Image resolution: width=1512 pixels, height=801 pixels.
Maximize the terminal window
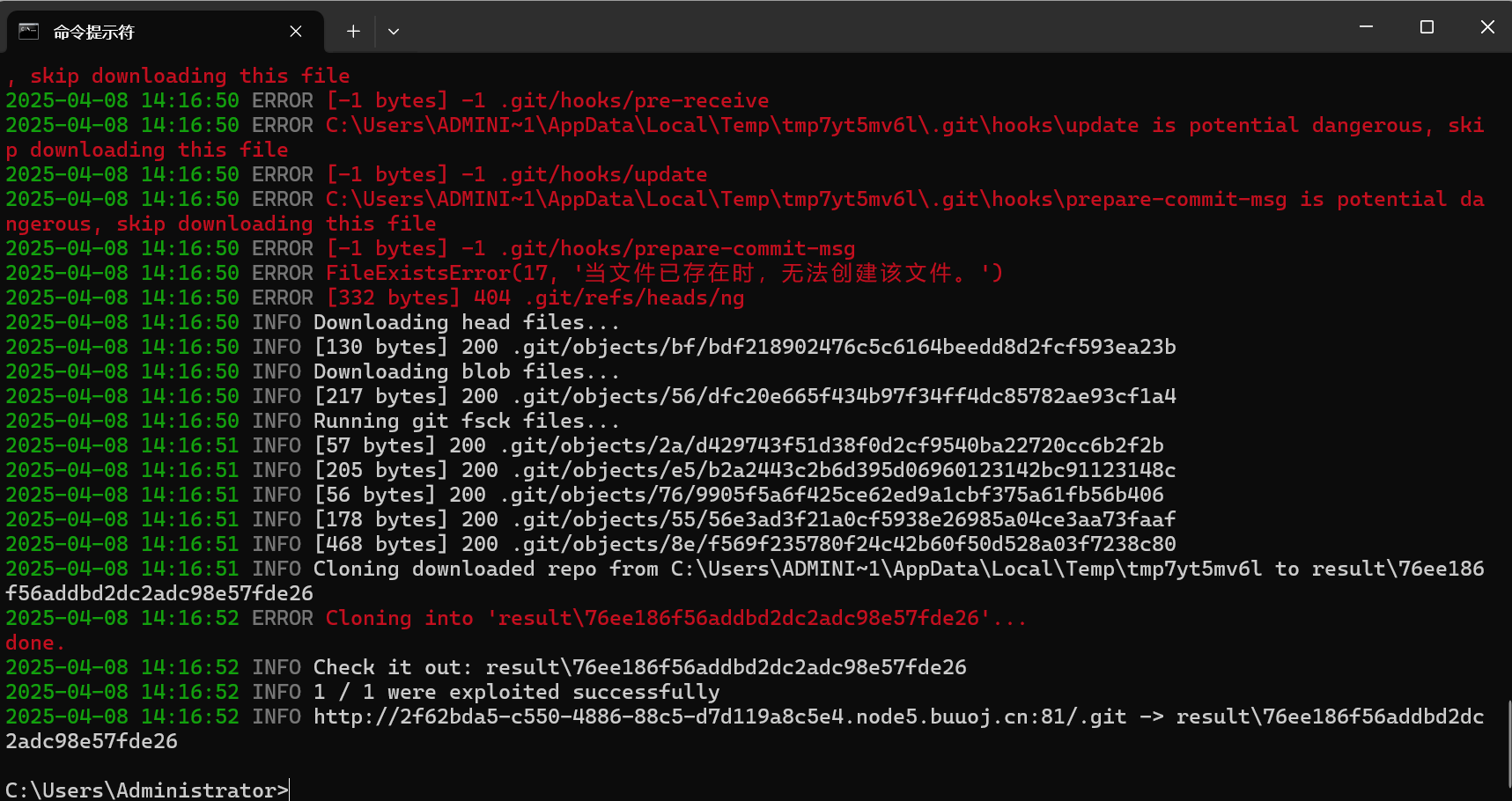point(1427,27)
